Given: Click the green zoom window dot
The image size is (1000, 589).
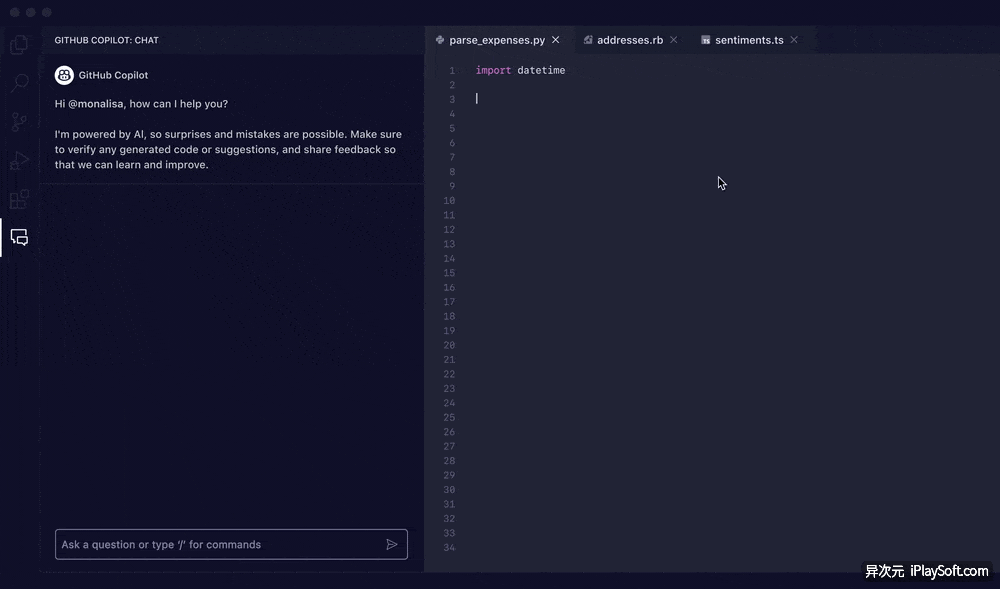Looking at the screenshot, I should pos(47,12).
